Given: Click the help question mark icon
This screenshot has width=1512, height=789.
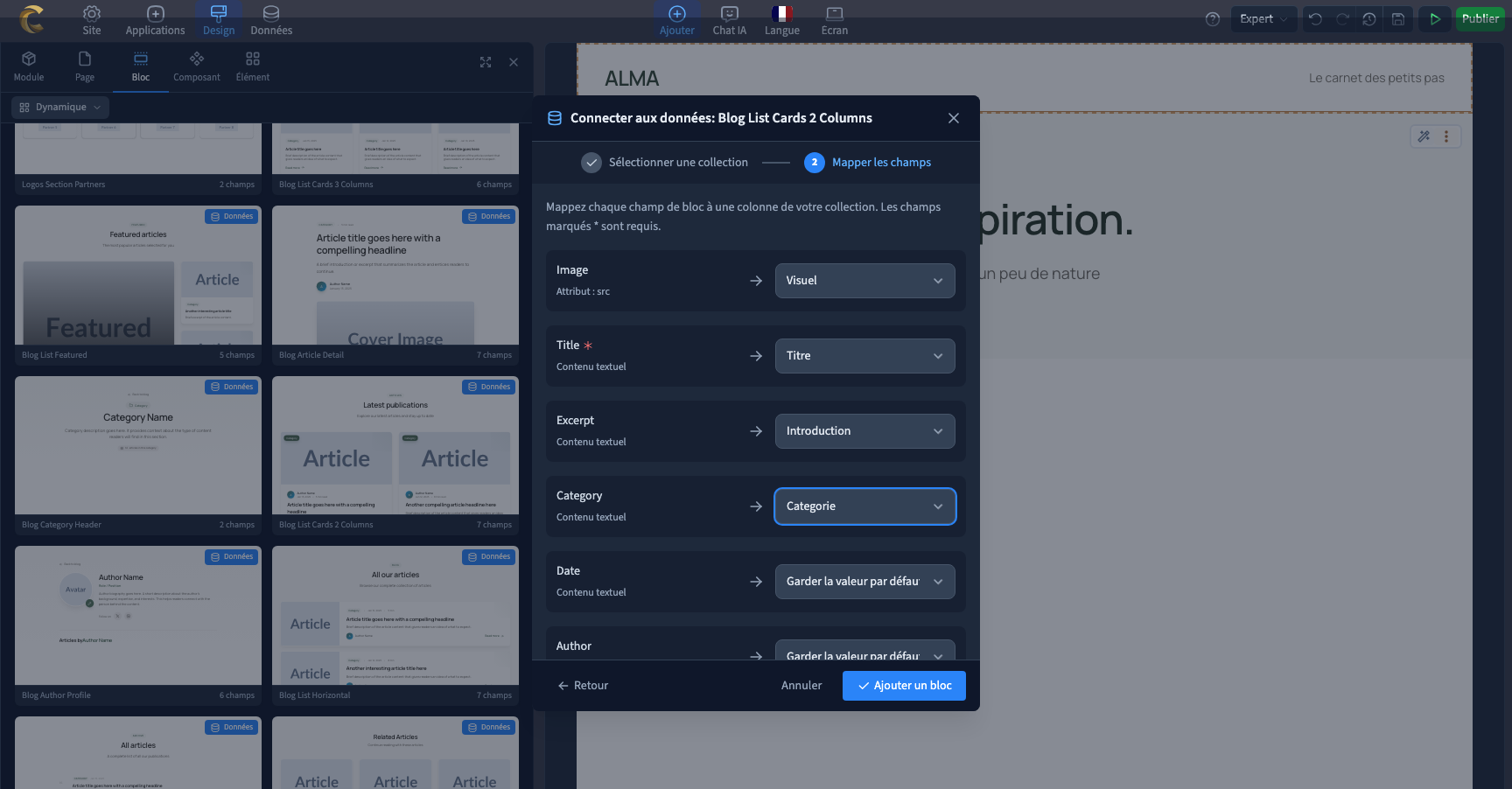Looking at the screenshot, I should (x=1213, y=19).
